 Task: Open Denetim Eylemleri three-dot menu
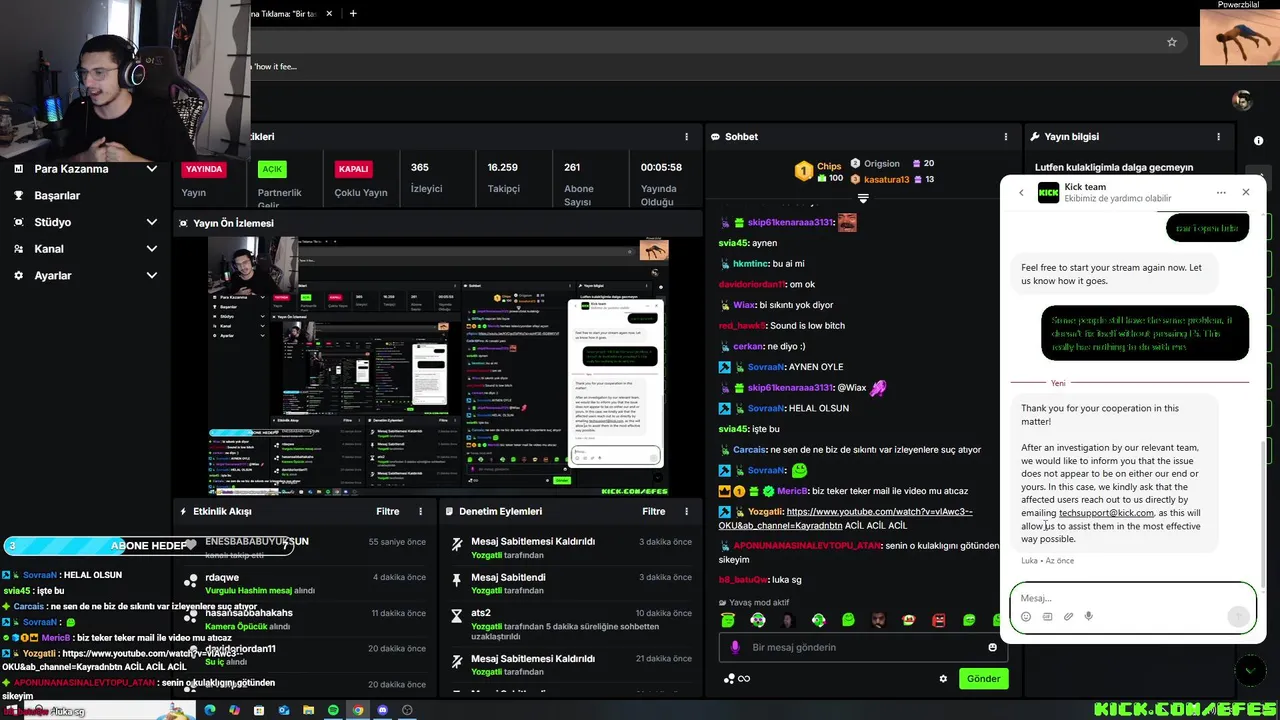click(x=686, y=511)
